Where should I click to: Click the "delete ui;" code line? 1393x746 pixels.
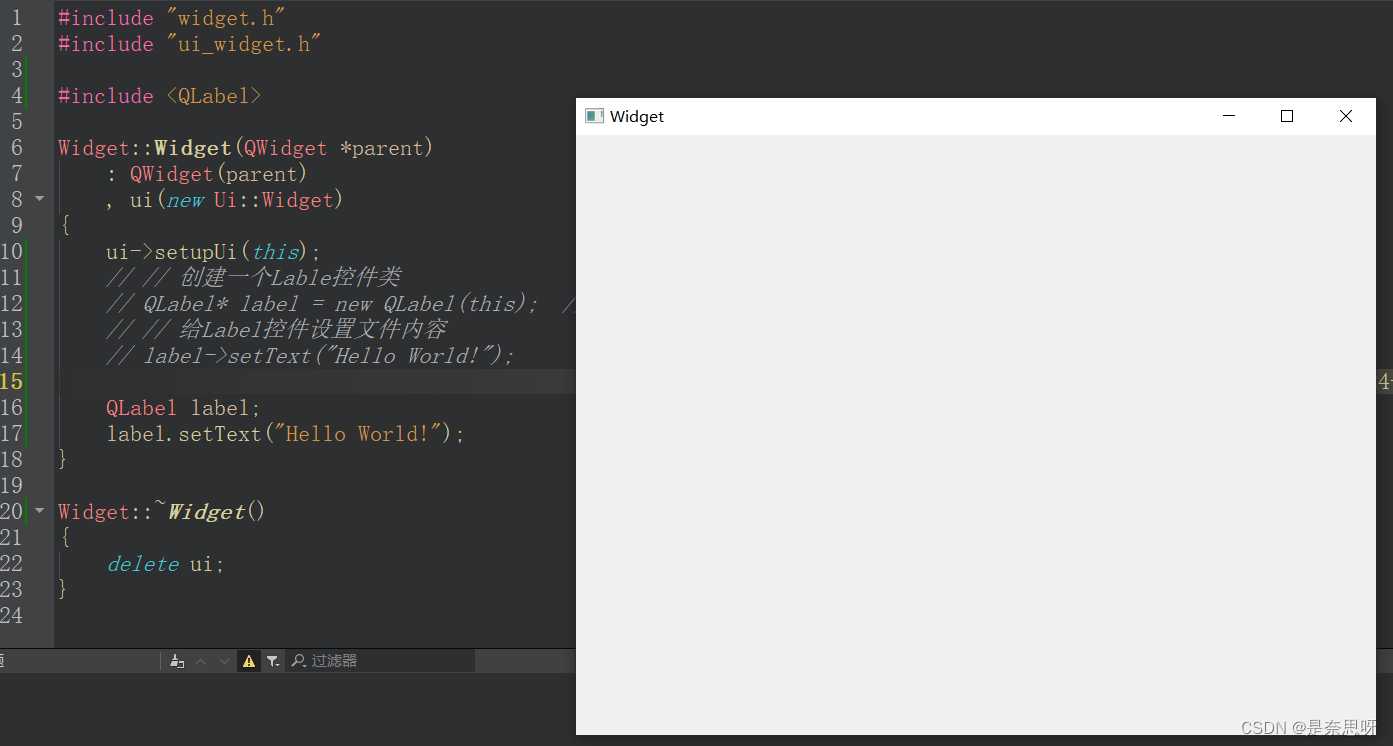point(166,564)
